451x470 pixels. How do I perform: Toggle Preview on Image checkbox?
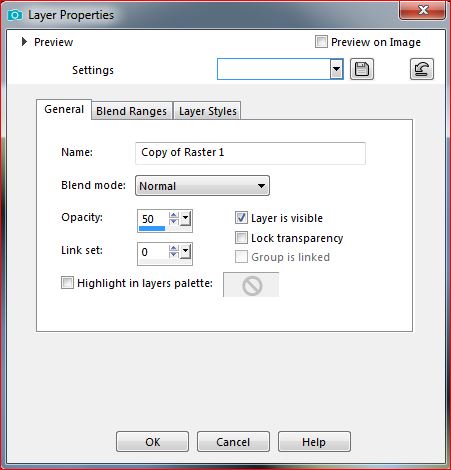[x=321, y=42]
